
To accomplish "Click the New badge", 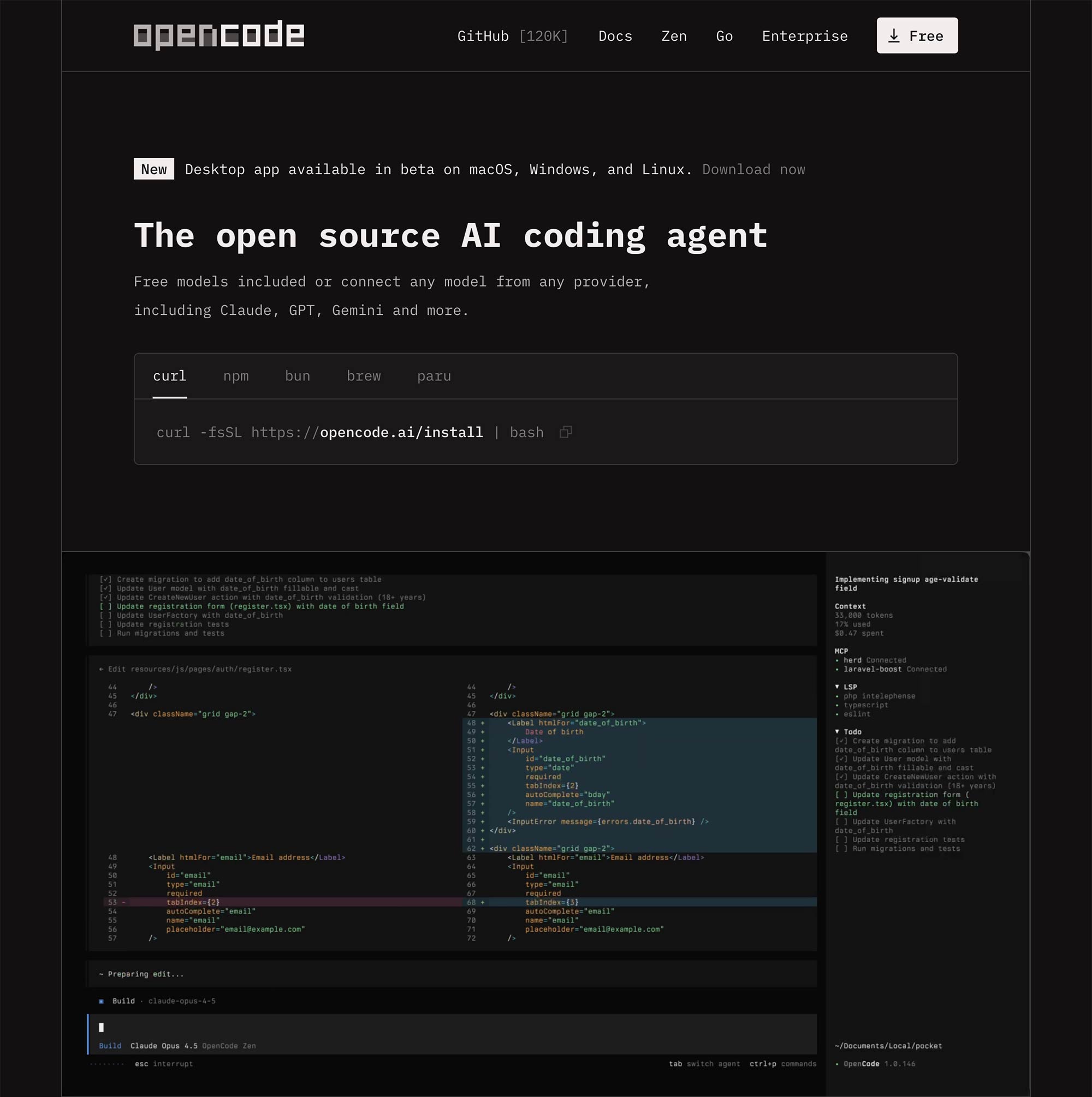I will tap(154, 169).
